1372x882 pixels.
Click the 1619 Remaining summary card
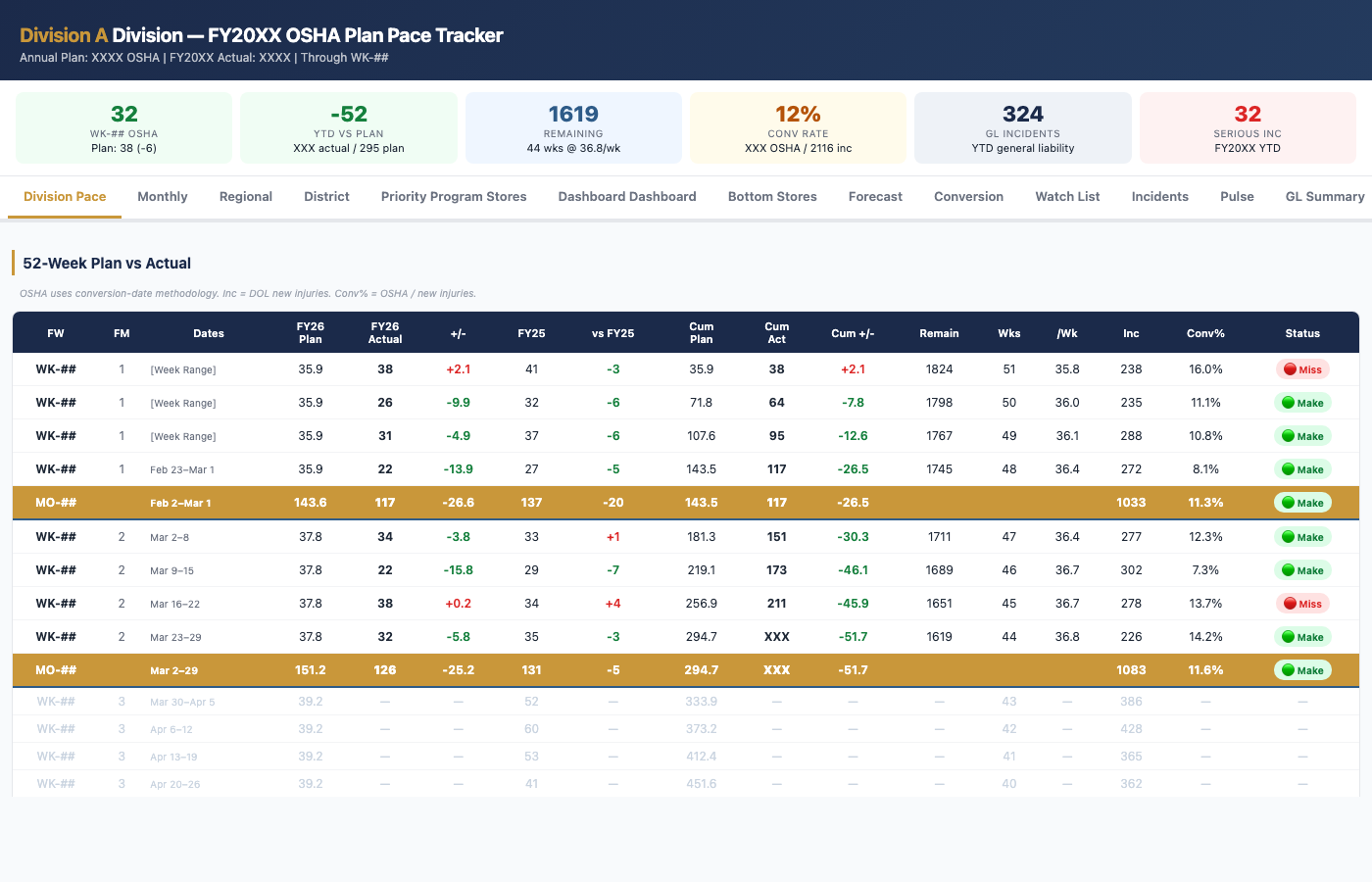(x=573, y=127)
